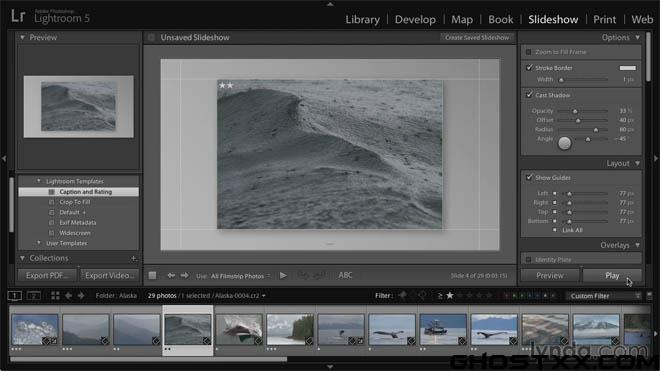
Task: Open the Print module
Action: coord(604,19)
